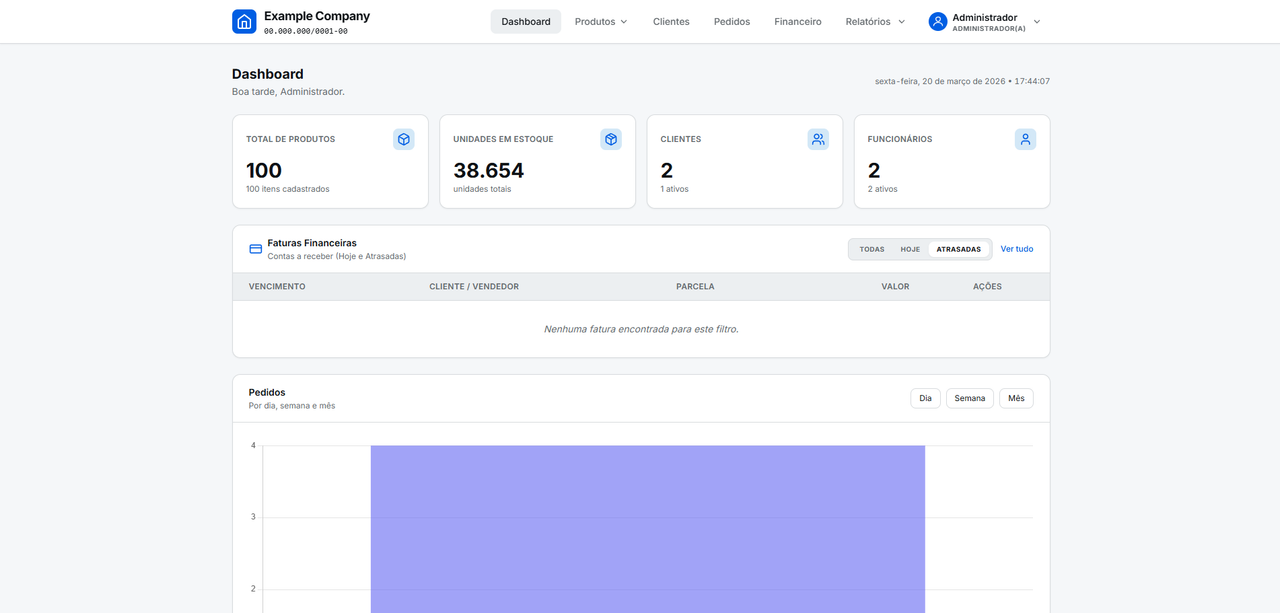Click the date and time text
Viewport: 1280px width, 613px height.
(x=962, y=81)
